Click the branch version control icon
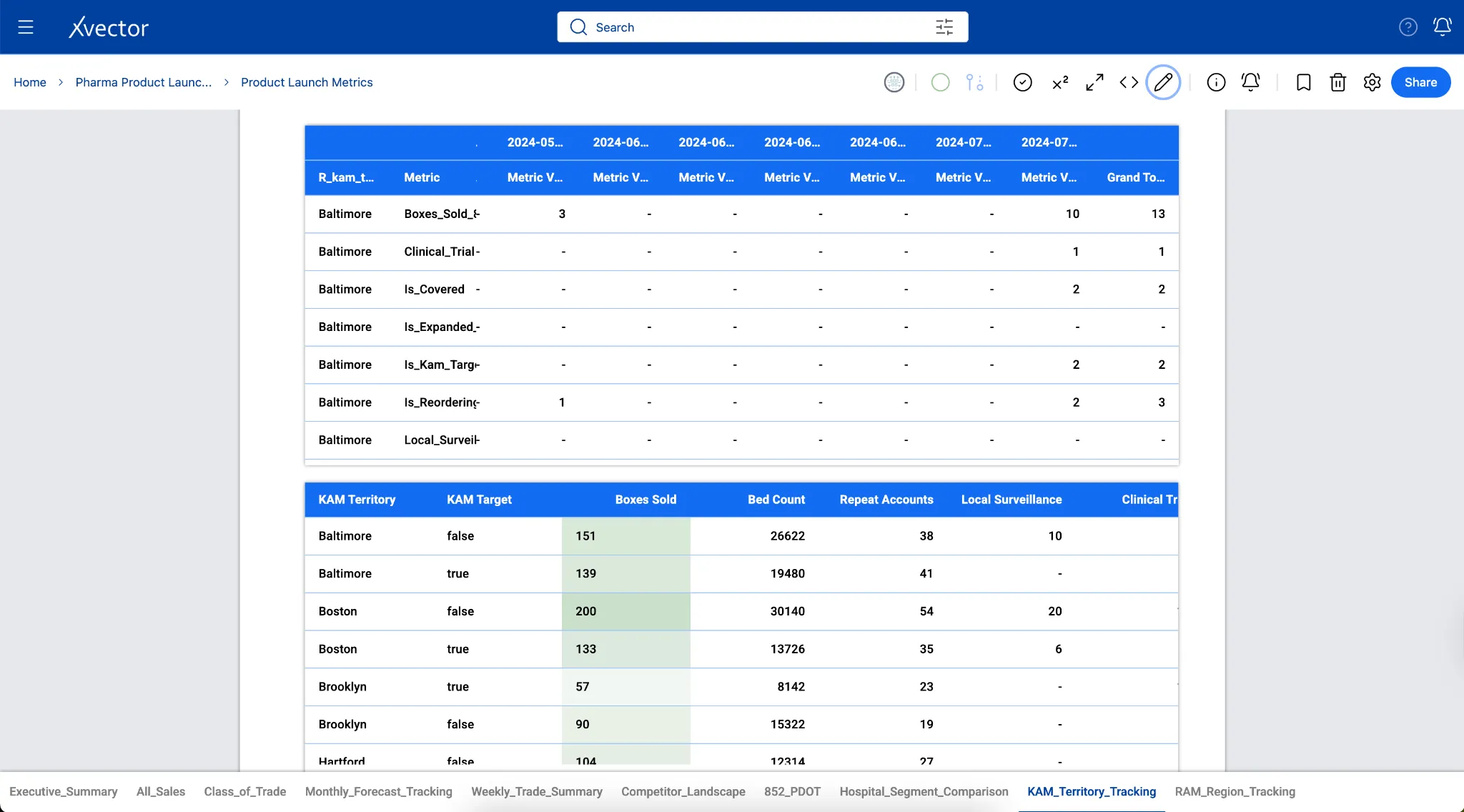 pos(974,82)
